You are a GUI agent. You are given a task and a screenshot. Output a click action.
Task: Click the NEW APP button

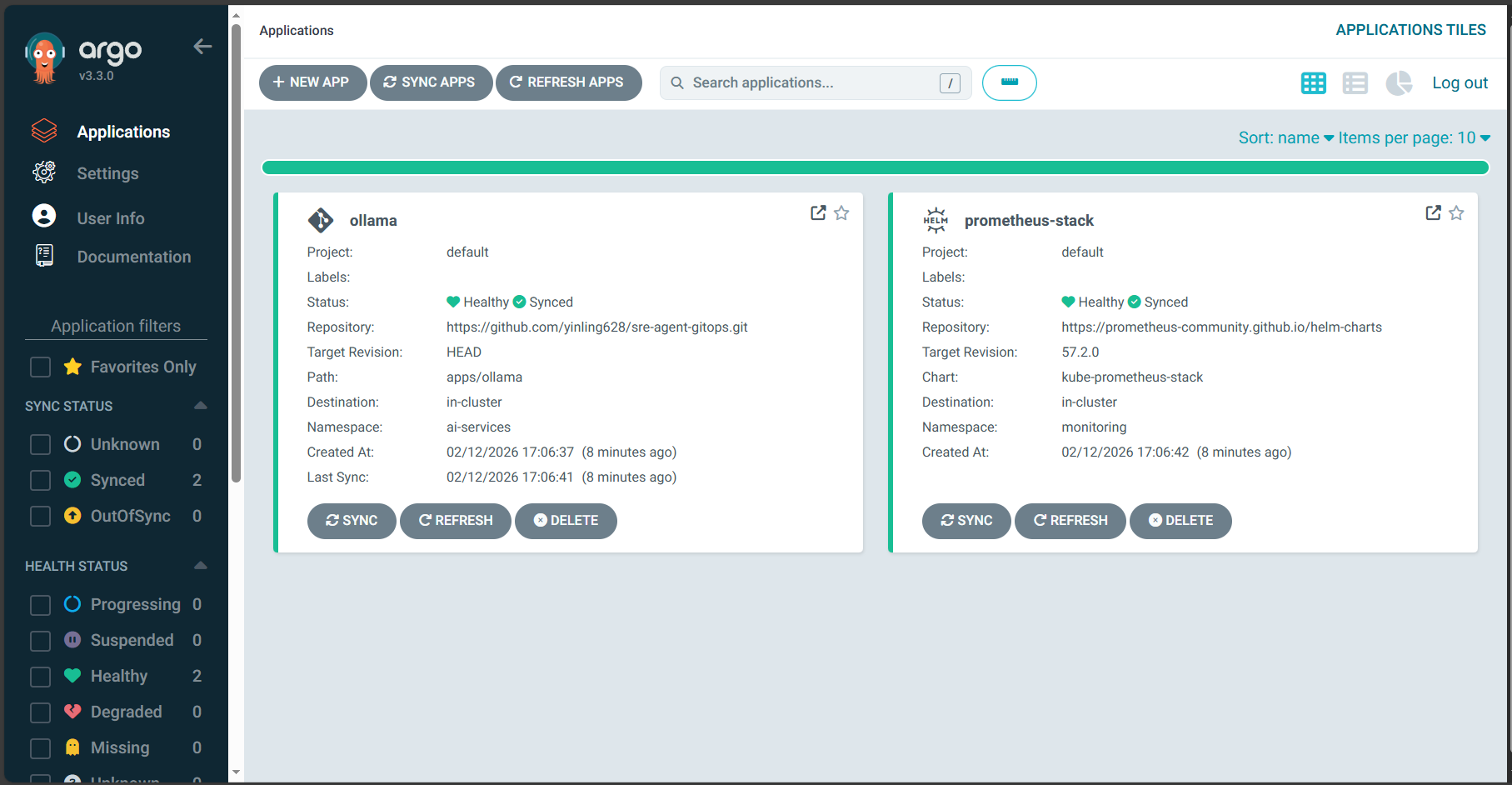click(312, 82)
